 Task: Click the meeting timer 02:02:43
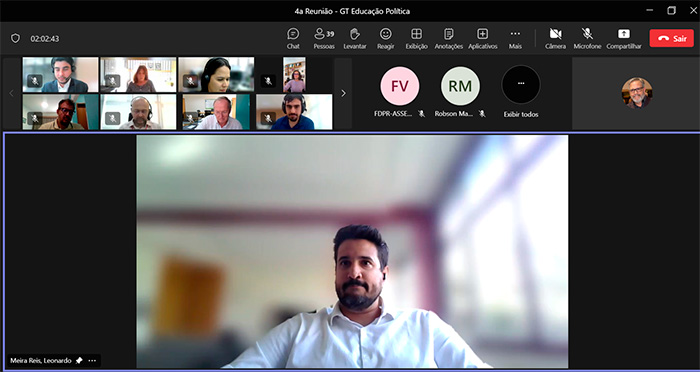[45, 39]
